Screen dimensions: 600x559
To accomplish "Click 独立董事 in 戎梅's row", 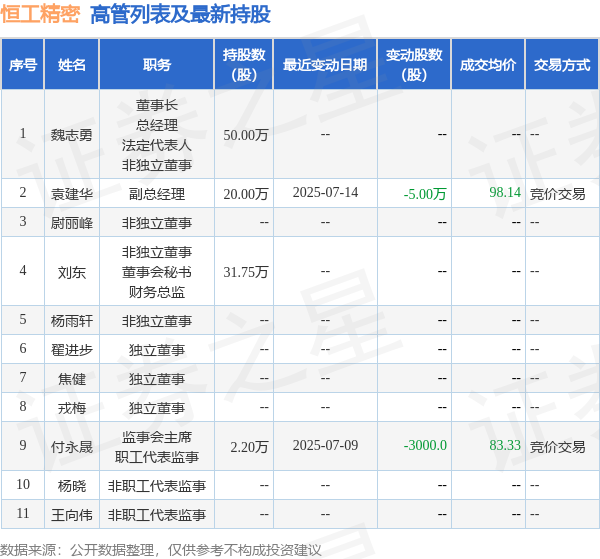I will tap(157, 408).
